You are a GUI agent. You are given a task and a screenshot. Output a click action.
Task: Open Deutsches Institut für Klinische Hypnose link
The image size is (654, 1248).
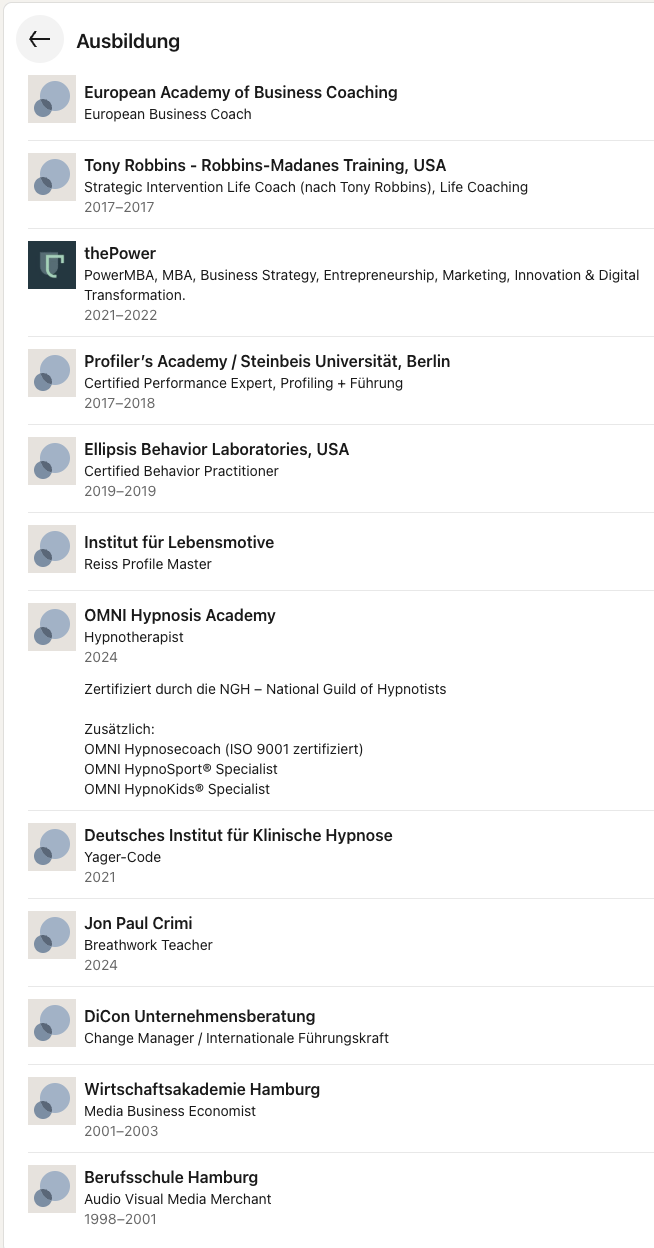point(238,835)
